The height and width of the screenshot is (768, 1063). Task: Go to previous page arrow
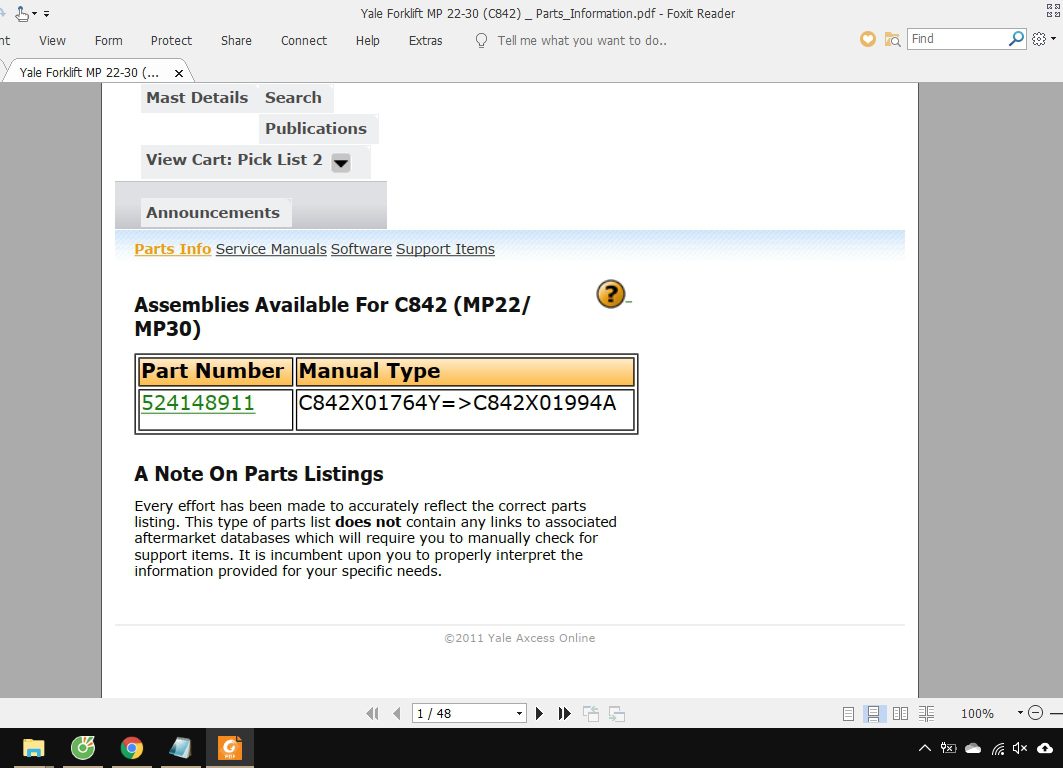[x=397, y=713]
